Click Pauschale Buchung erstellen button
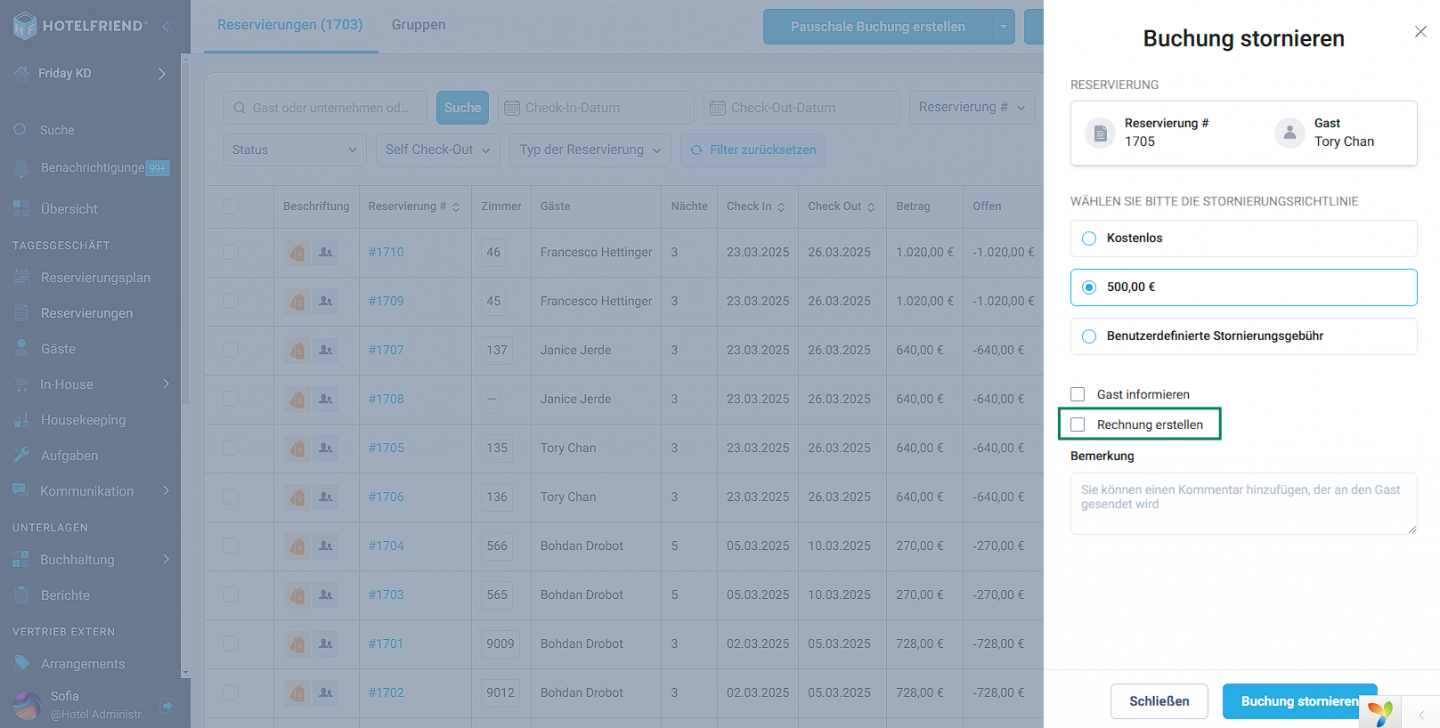 (x=878, y=27)
